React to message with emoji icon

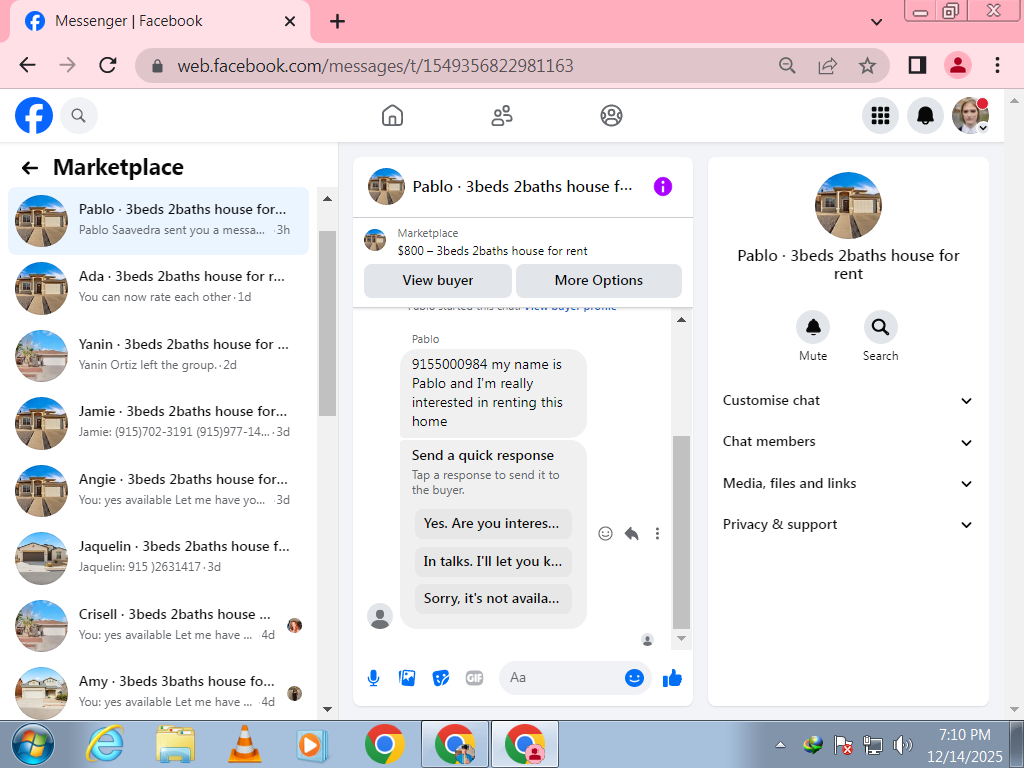click(x=605, y=534)
